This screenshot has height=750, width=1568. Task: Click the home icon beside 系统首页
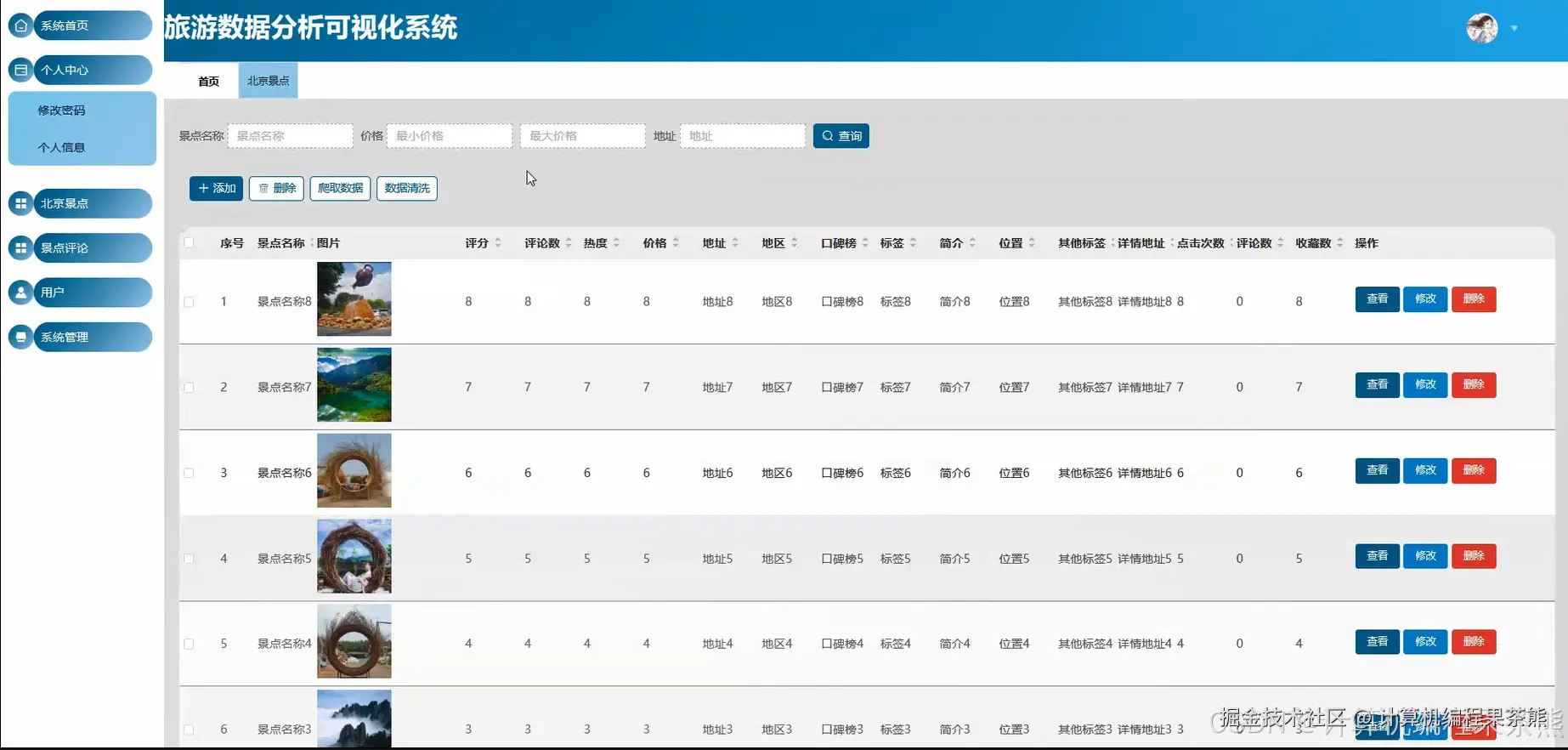click(21, 26)
